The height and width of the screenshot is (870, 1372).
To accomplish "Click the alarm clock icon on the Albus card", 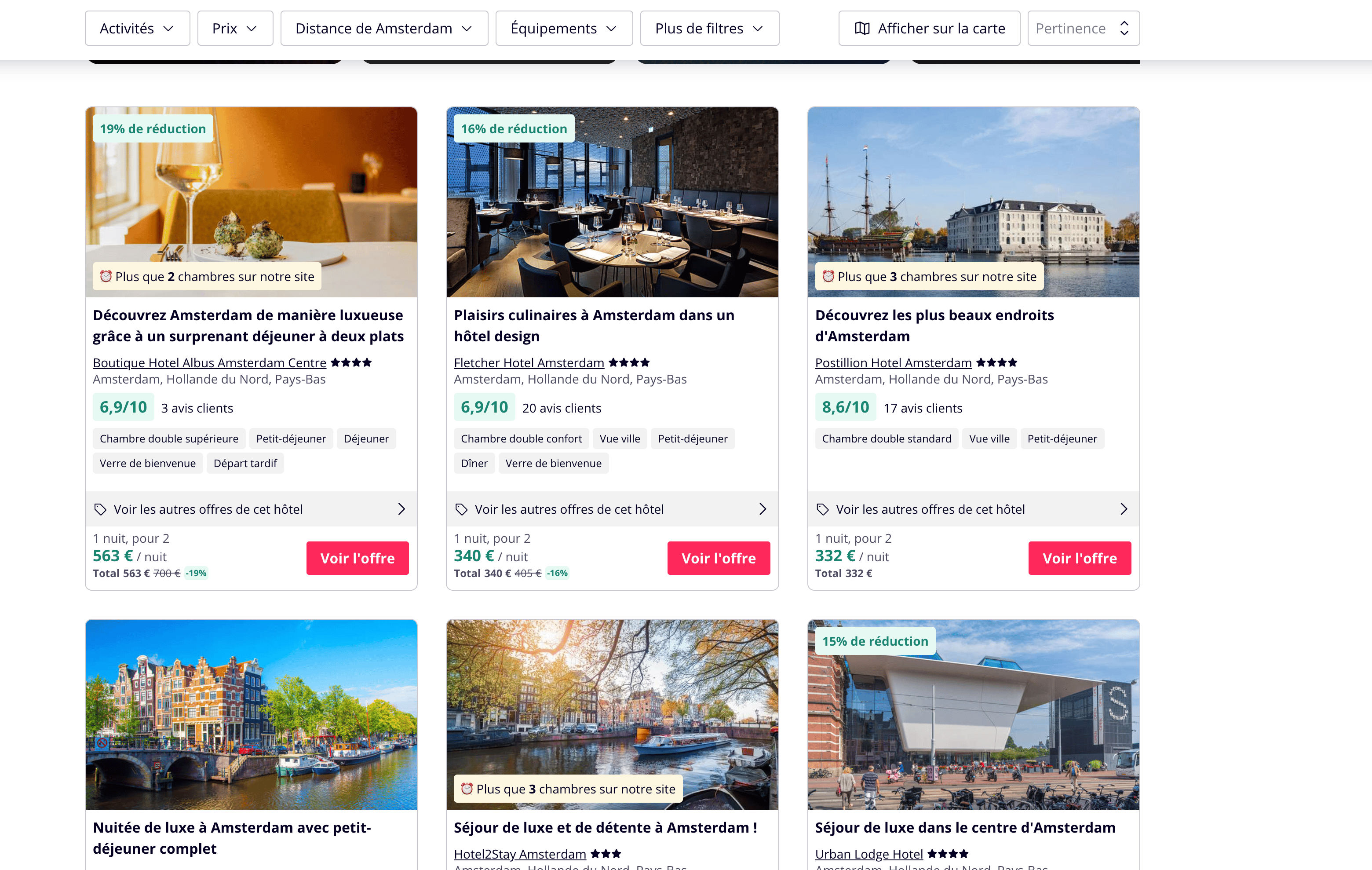I will click(x=106, y=276).
